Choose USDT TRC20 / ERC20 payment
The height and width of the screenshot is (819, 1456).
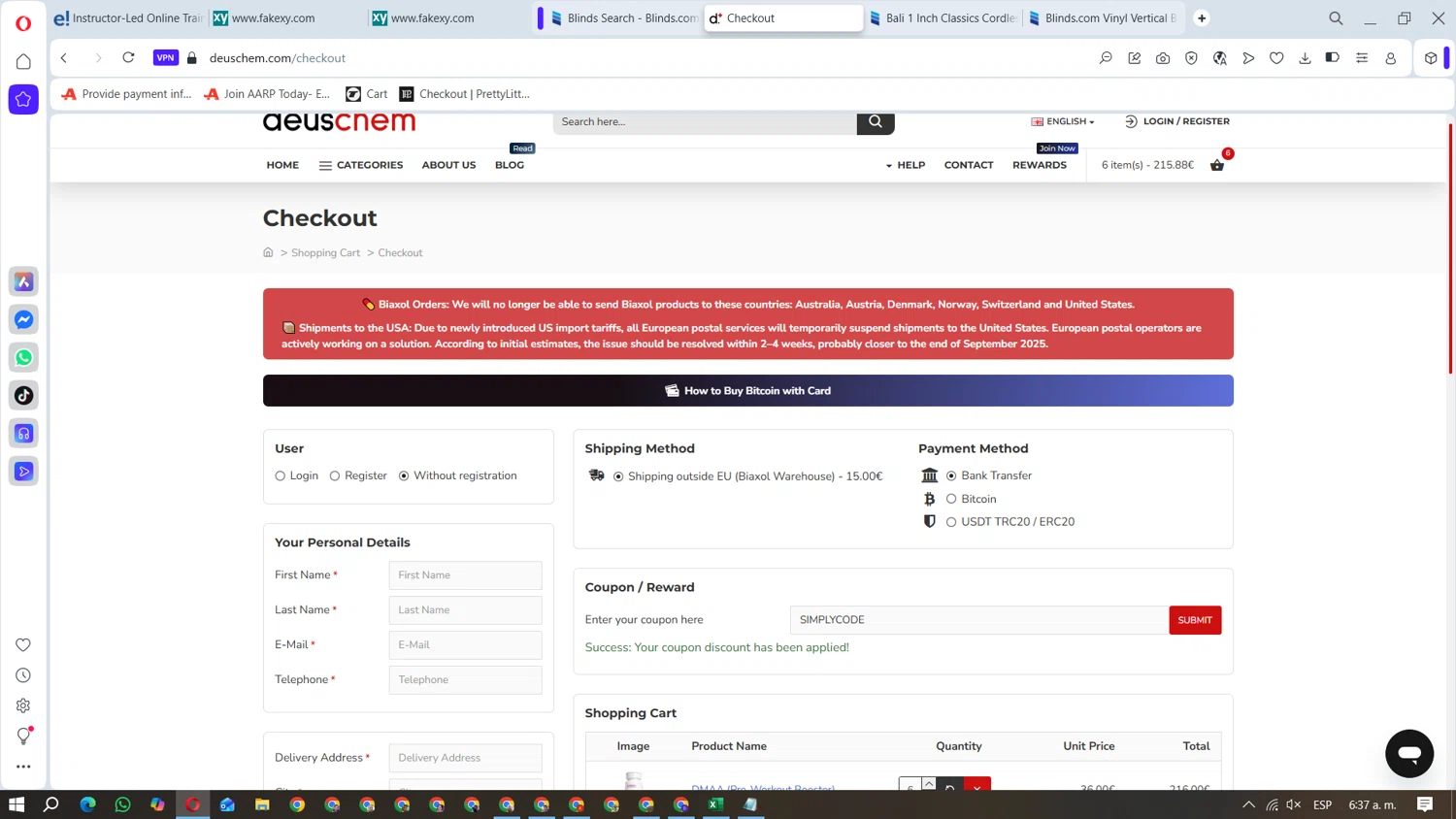click(x=951, y=522)
